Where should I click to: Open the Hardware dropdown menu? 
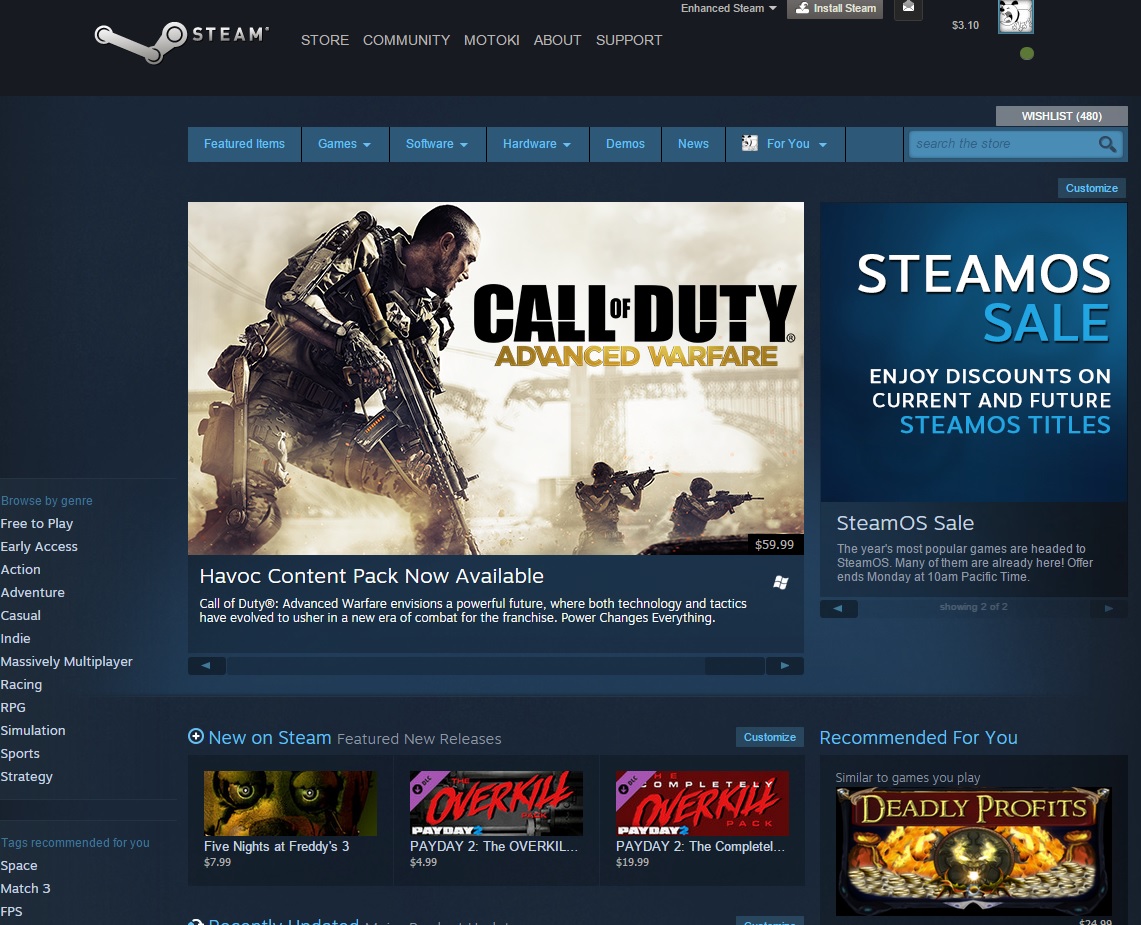(537, 144)
